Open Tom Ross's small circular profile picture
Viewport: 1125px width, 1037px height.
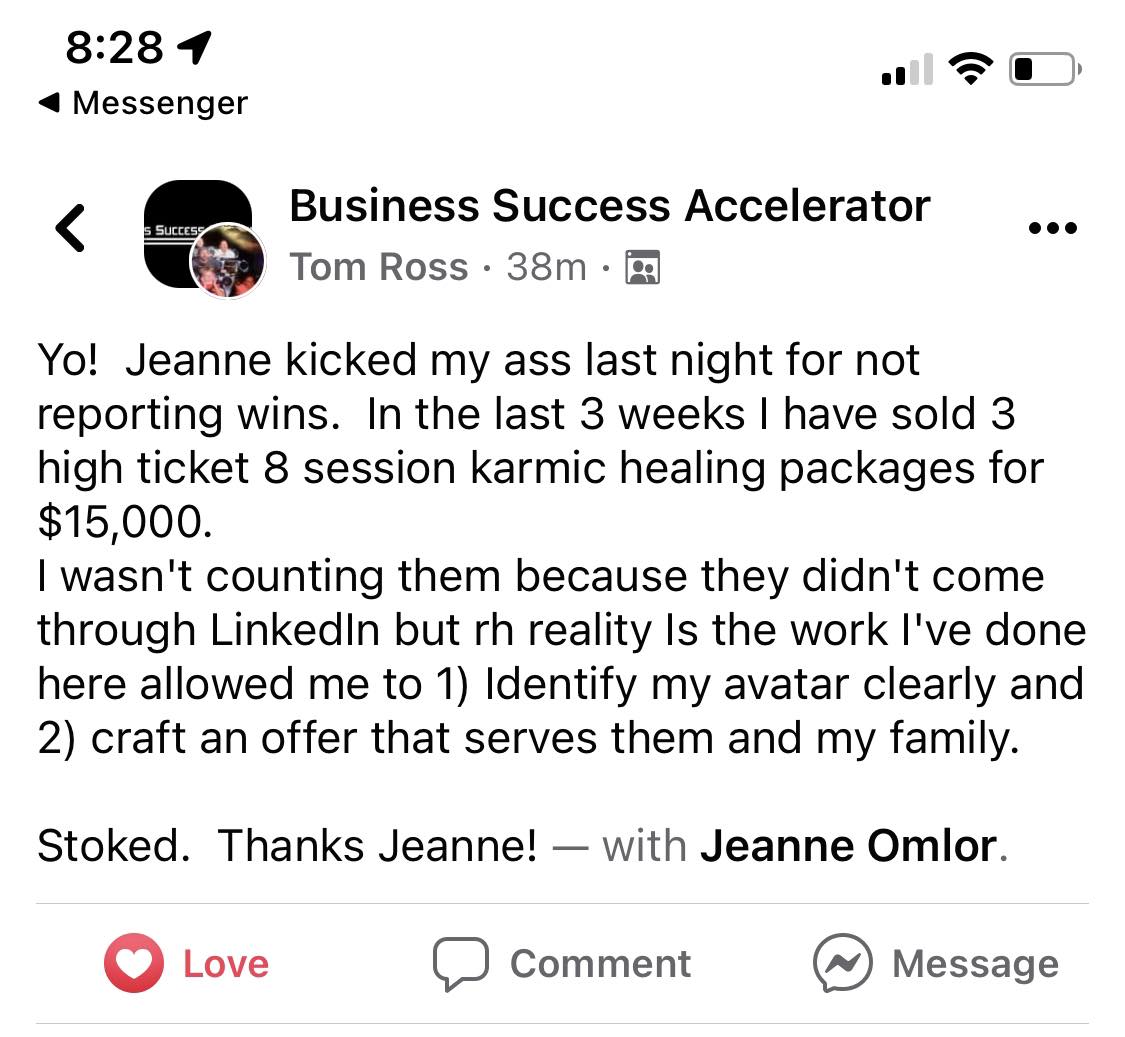(x=228, y=260)
